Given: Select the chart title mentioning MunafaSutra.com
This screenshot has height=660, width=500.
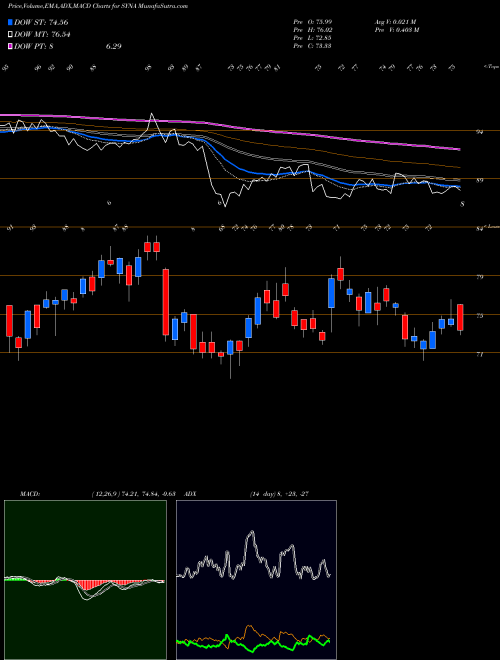Looking at the screenshot, I should pyautogui.click(x=98, y=6).
